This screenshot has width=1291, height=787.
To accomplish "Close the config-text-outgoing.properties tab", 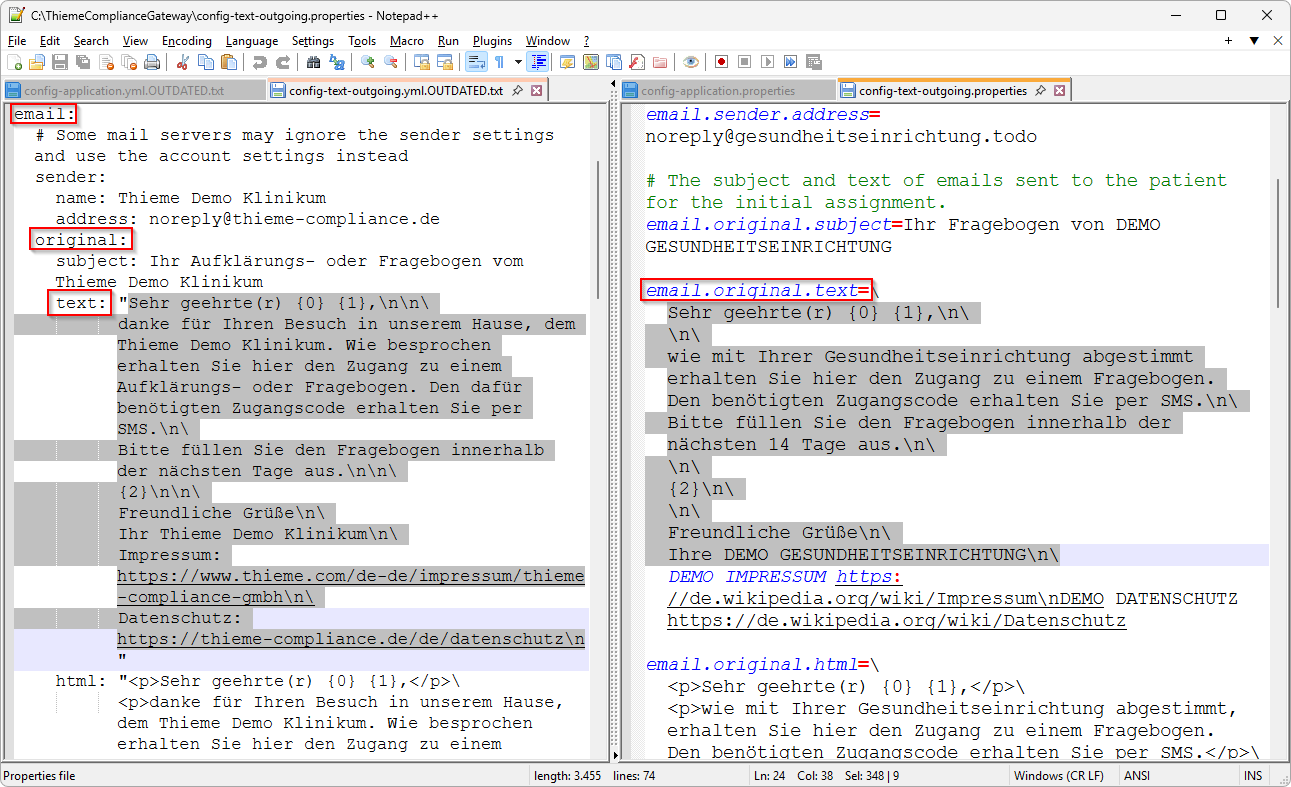I will 1059,91.
